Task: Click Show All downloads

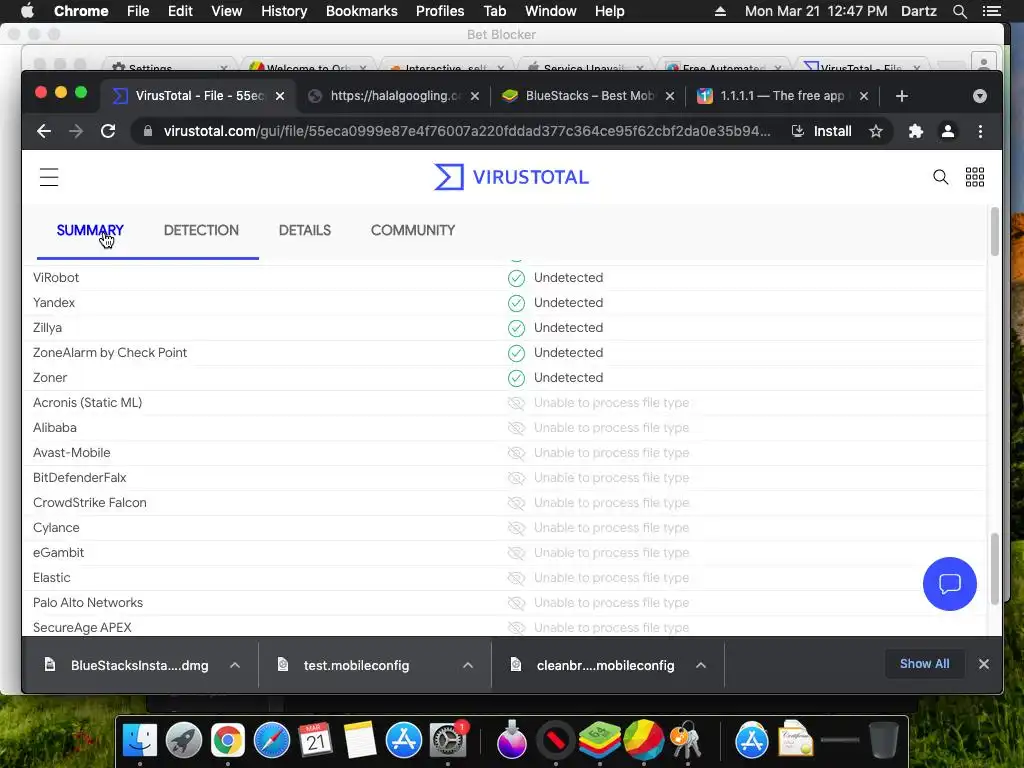Action: point(924,664)
